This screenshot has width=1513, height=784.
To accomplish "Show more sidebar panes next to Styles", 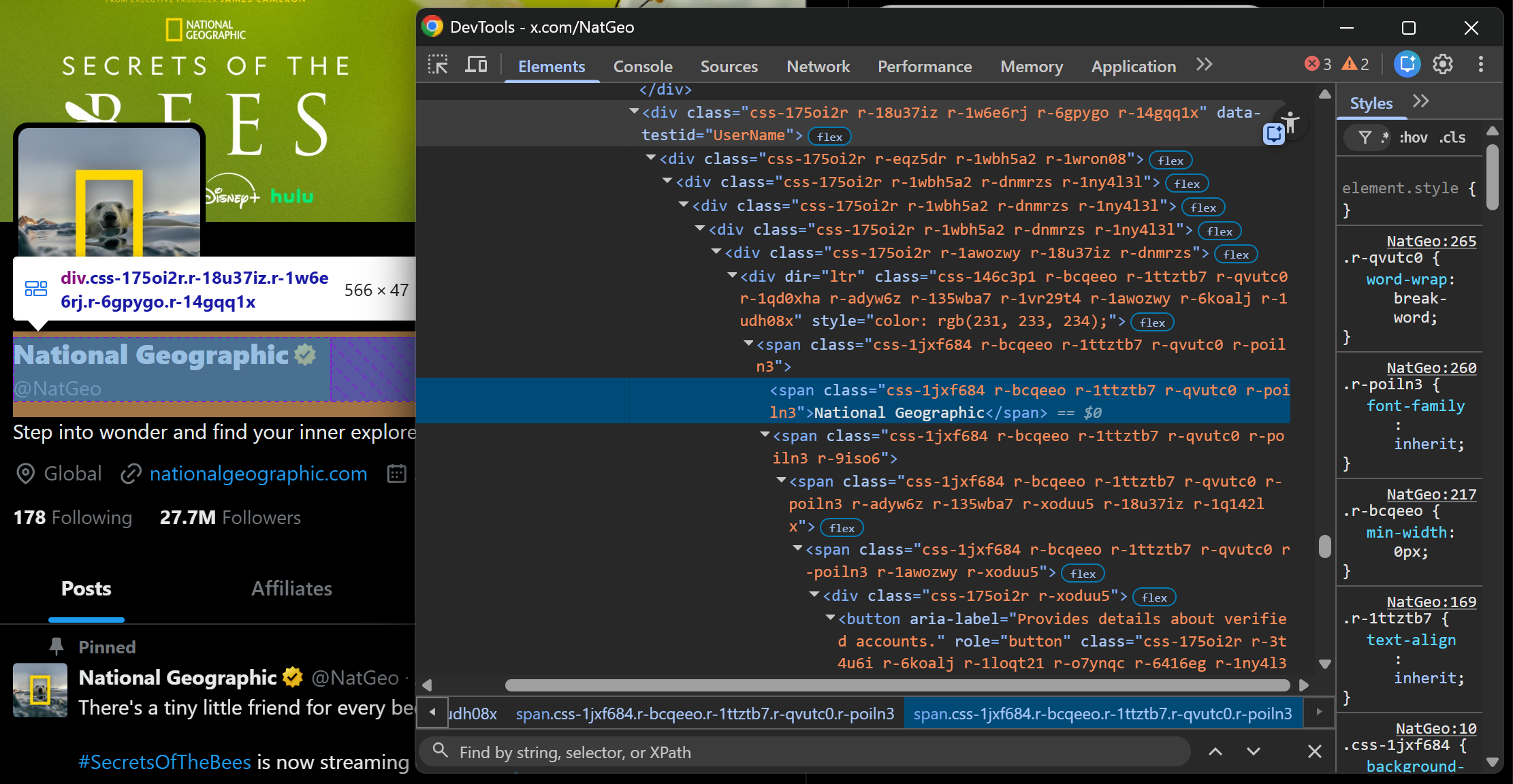I will [x=1420, y=101].
